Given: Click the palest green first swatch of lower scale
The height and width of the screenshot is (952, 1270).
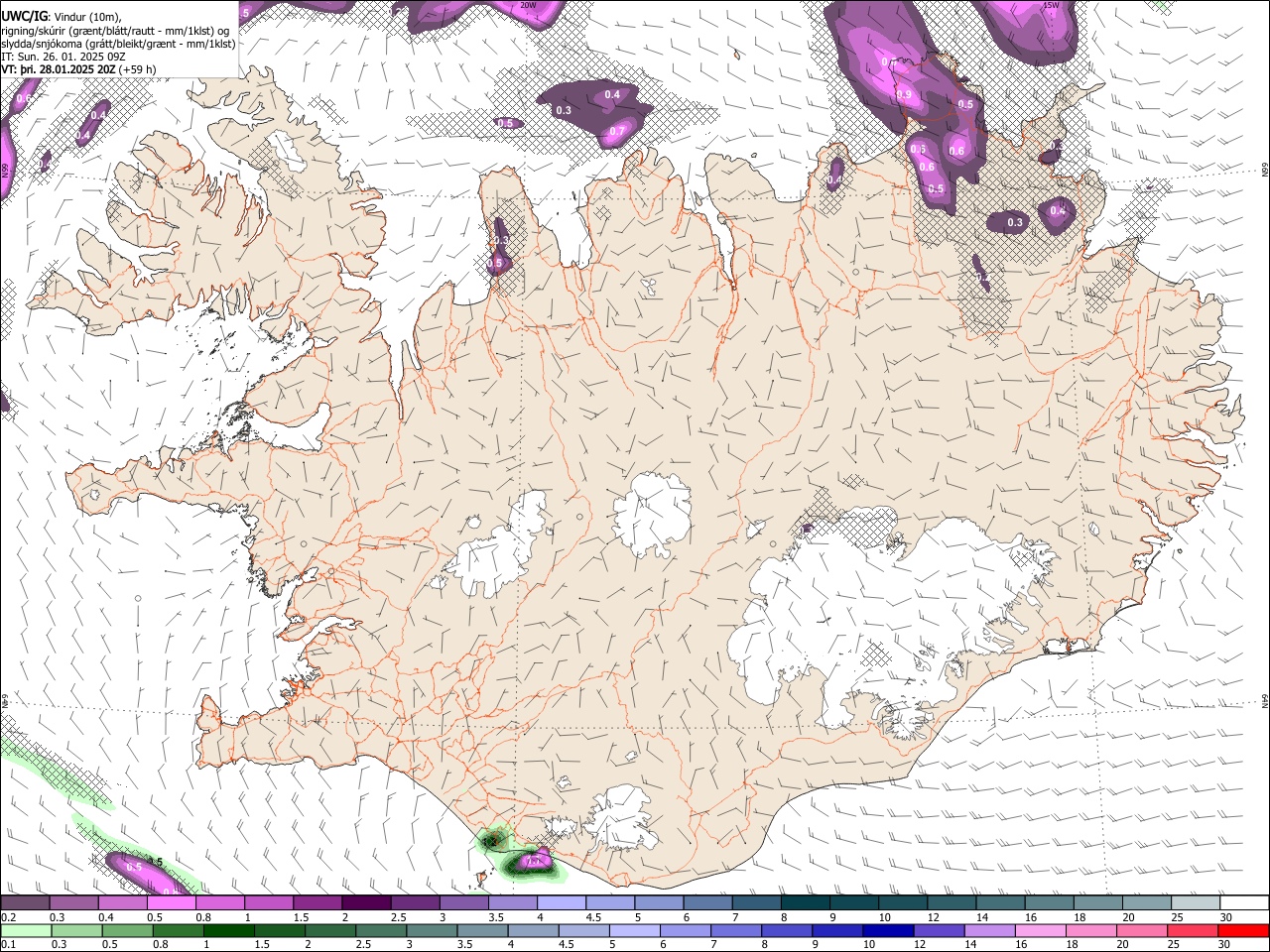Looking at the screenshot, I should coord(26,931).
